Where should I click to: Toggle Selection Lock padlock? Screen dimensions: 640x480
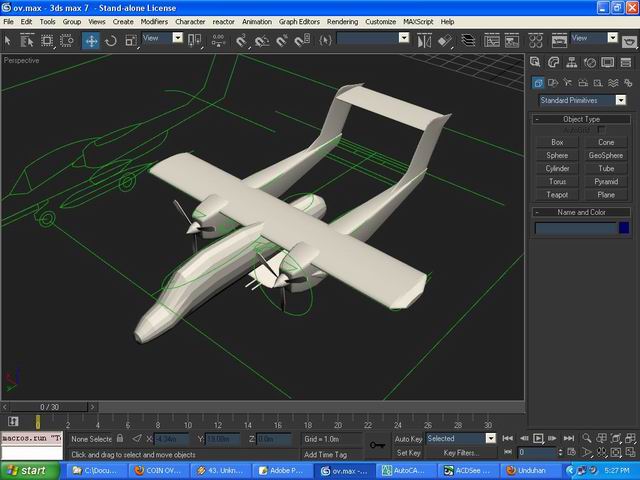[120, 438]
